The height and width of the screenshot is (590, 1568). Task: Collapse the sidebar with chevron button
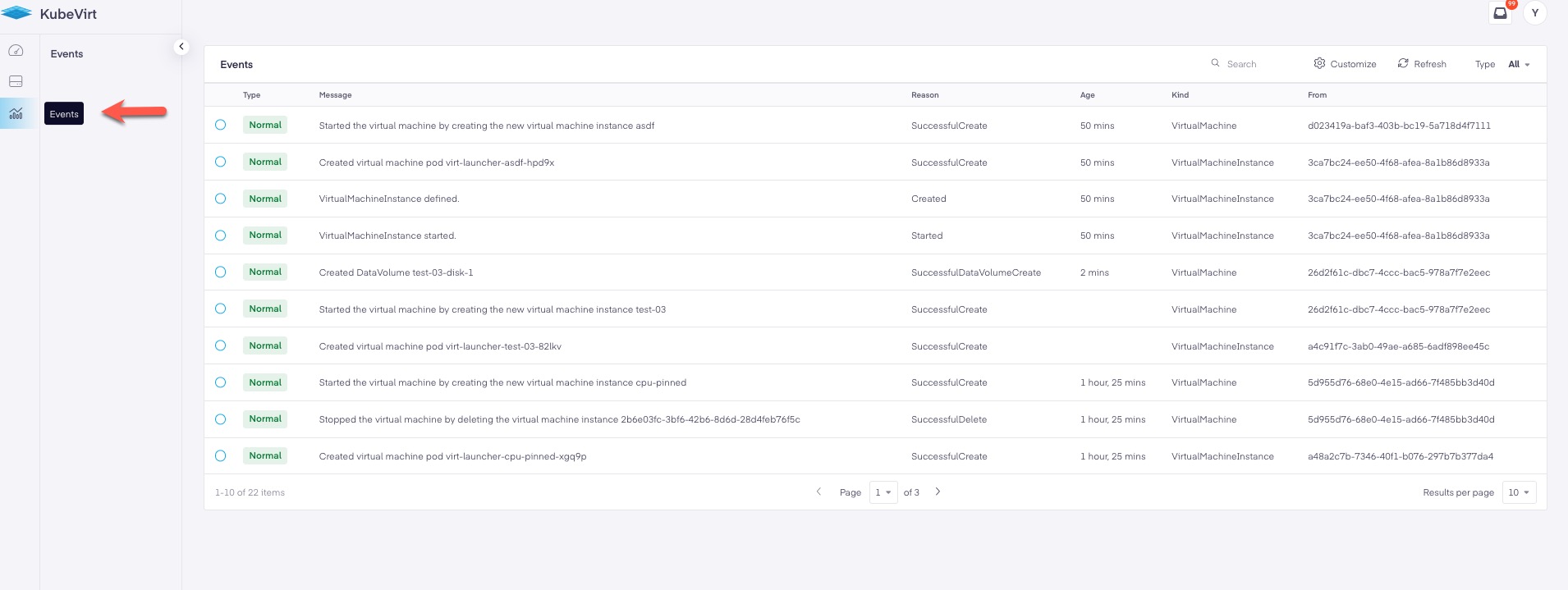[181, 47]
